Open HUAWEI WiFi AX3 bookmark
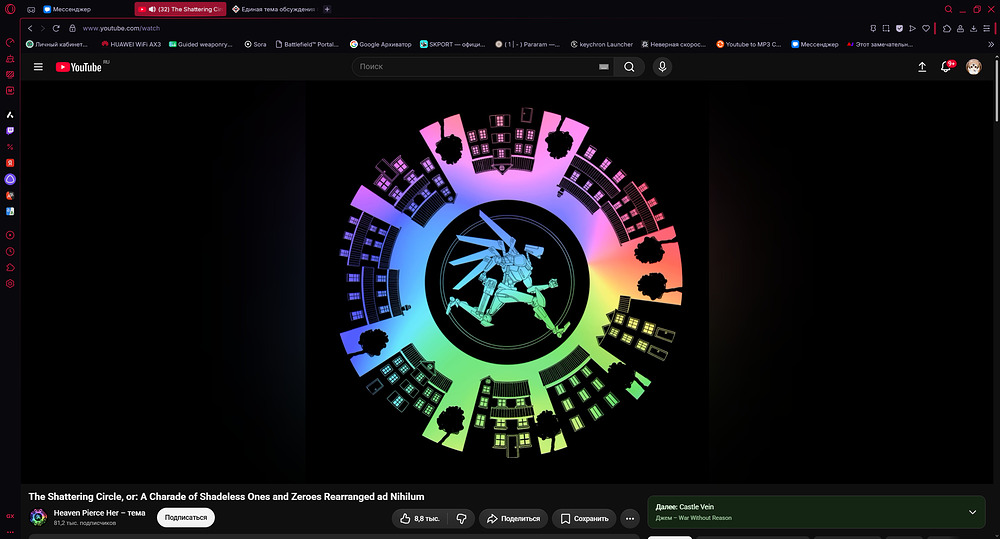Viewport: 1000px width, 539px height. pos(131,45)
